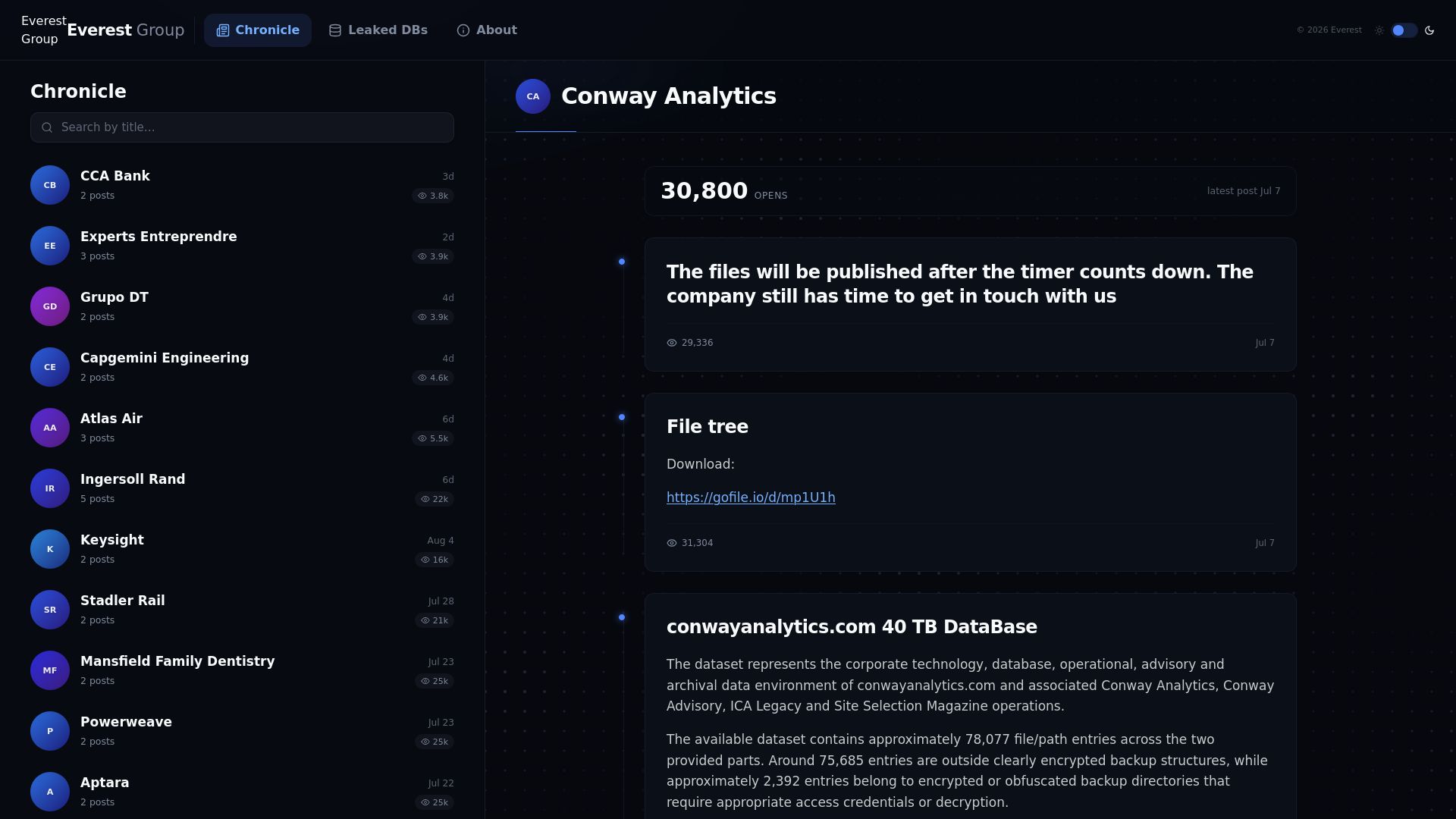Select CCA Bank entry
1456x819 pixels.
click(x=242, y=185)
